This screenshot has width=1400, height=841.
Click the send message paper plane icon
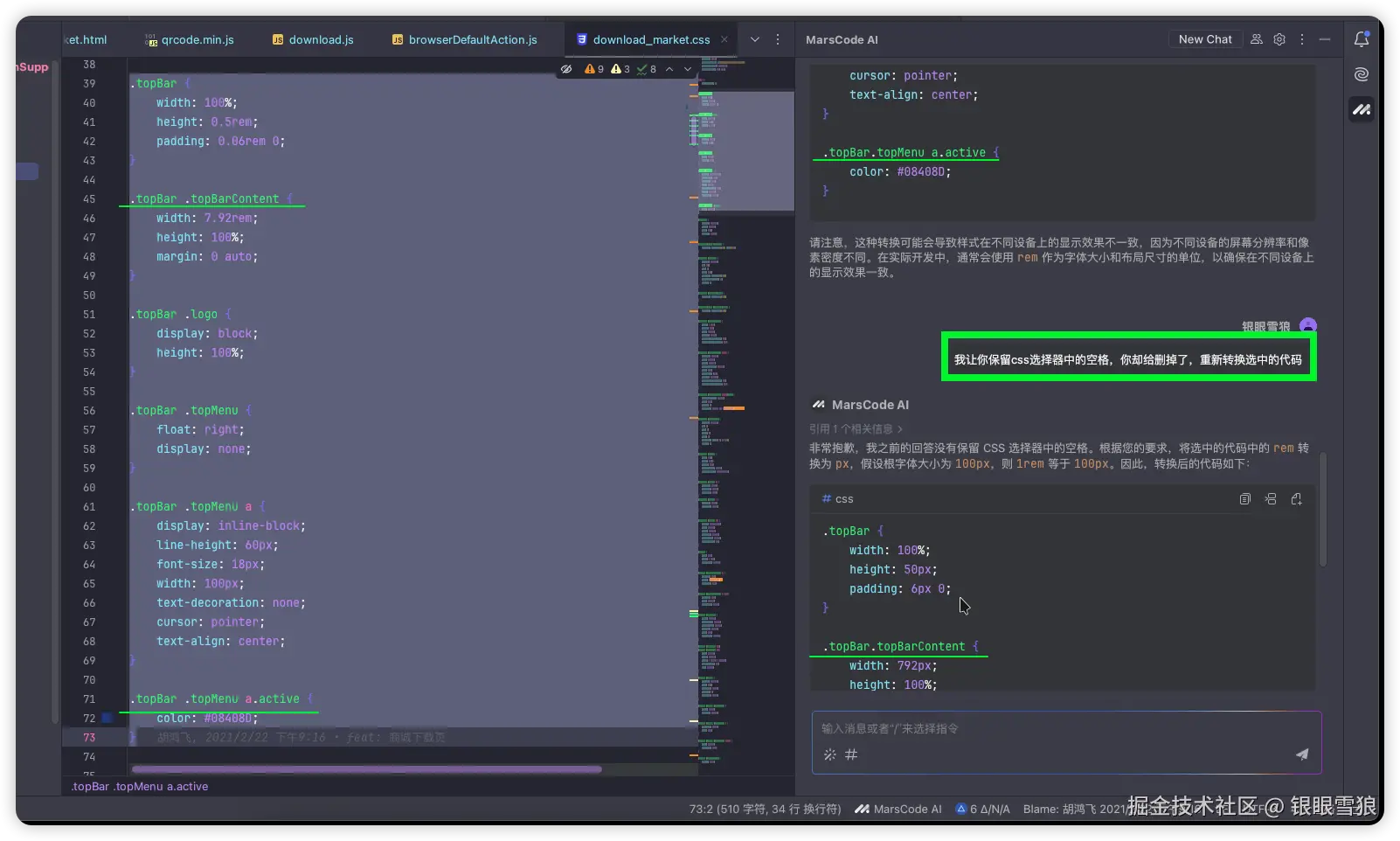click(1301, 754)
